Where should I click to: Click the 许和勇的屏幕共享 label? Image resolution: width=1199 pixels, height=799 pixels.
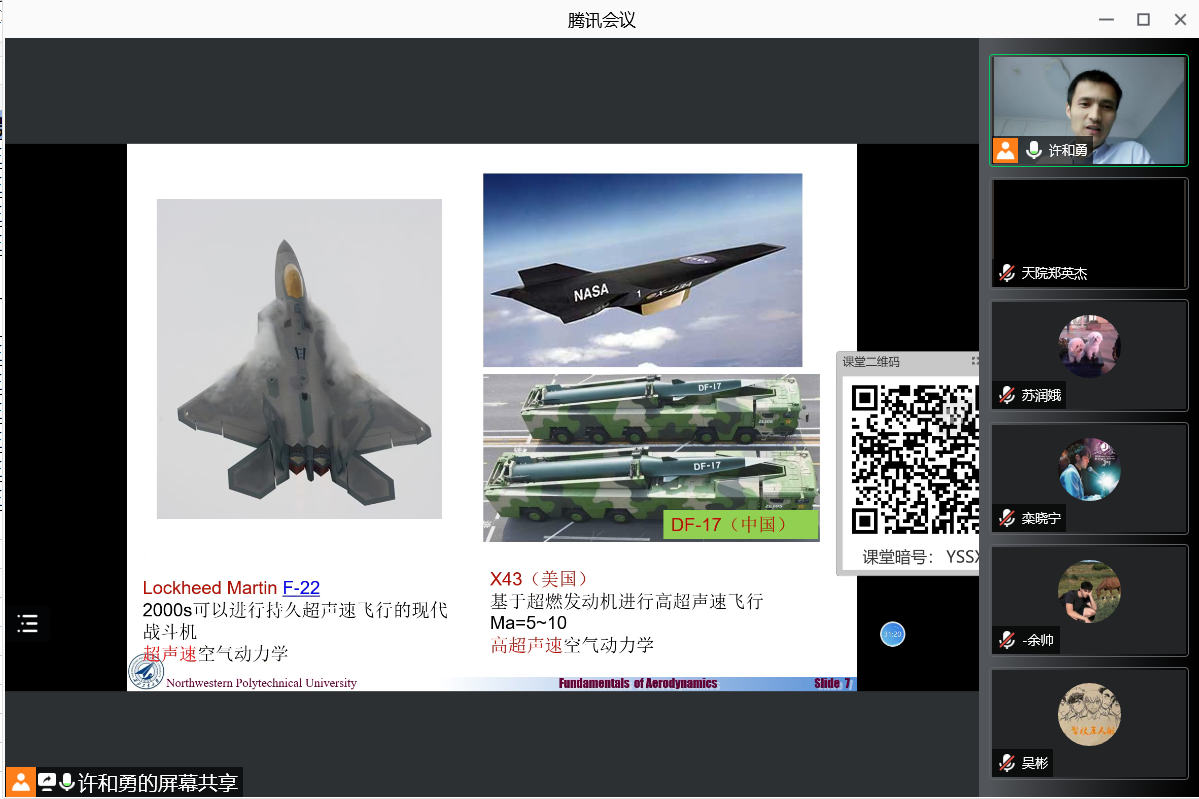[158, 782]
